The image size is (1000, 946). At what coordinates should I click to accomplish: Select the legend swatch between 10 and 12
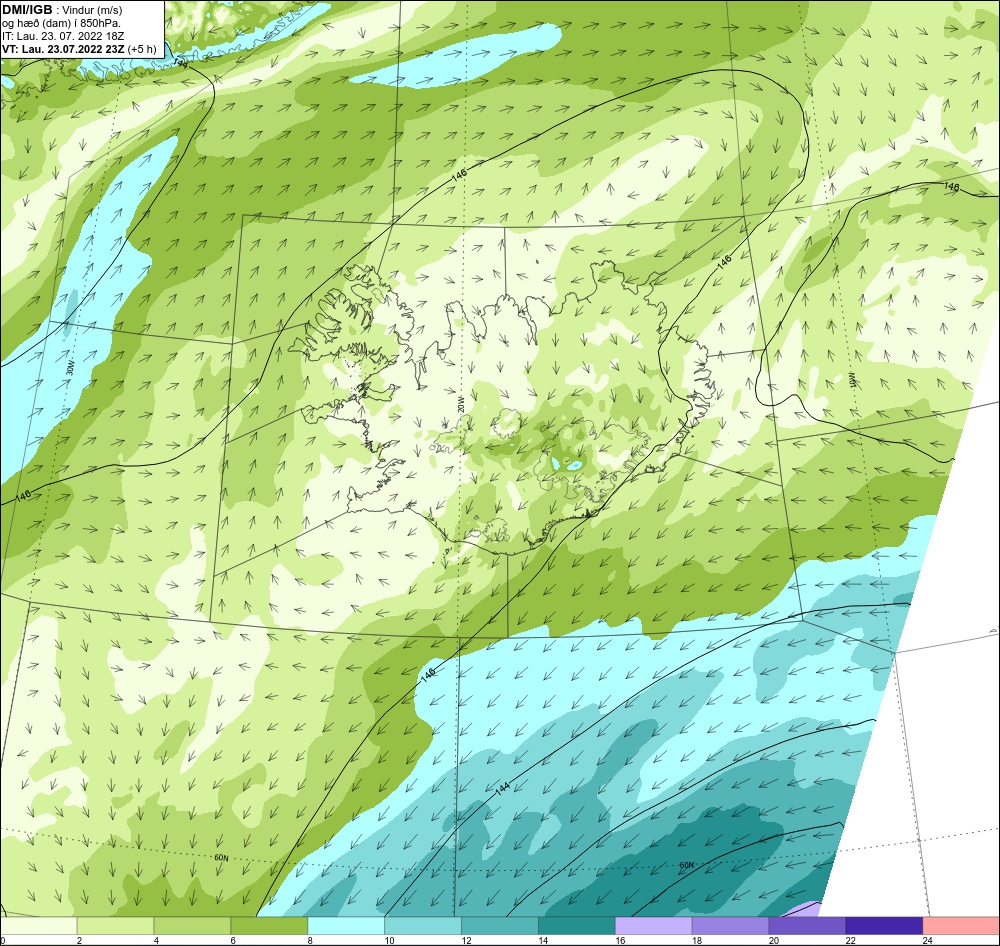(423, 926)
